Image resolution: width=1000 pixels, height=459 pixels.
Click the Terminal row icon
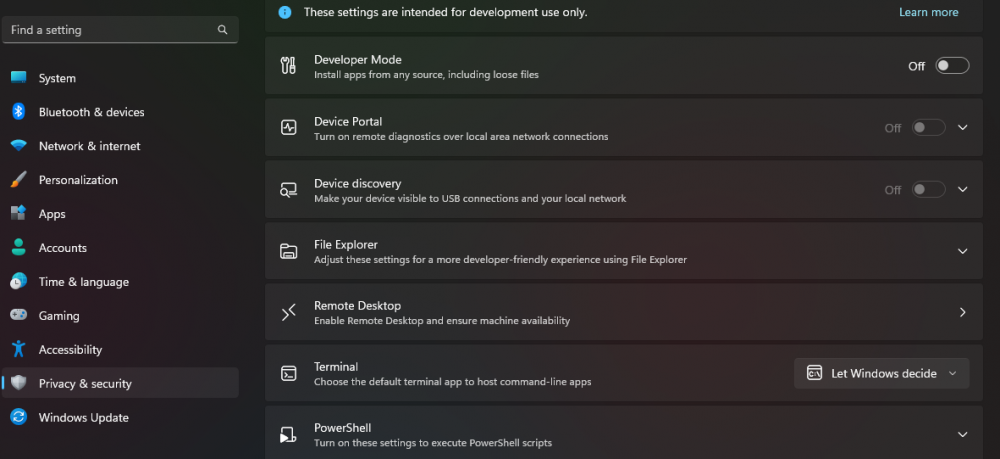(288, 374)
